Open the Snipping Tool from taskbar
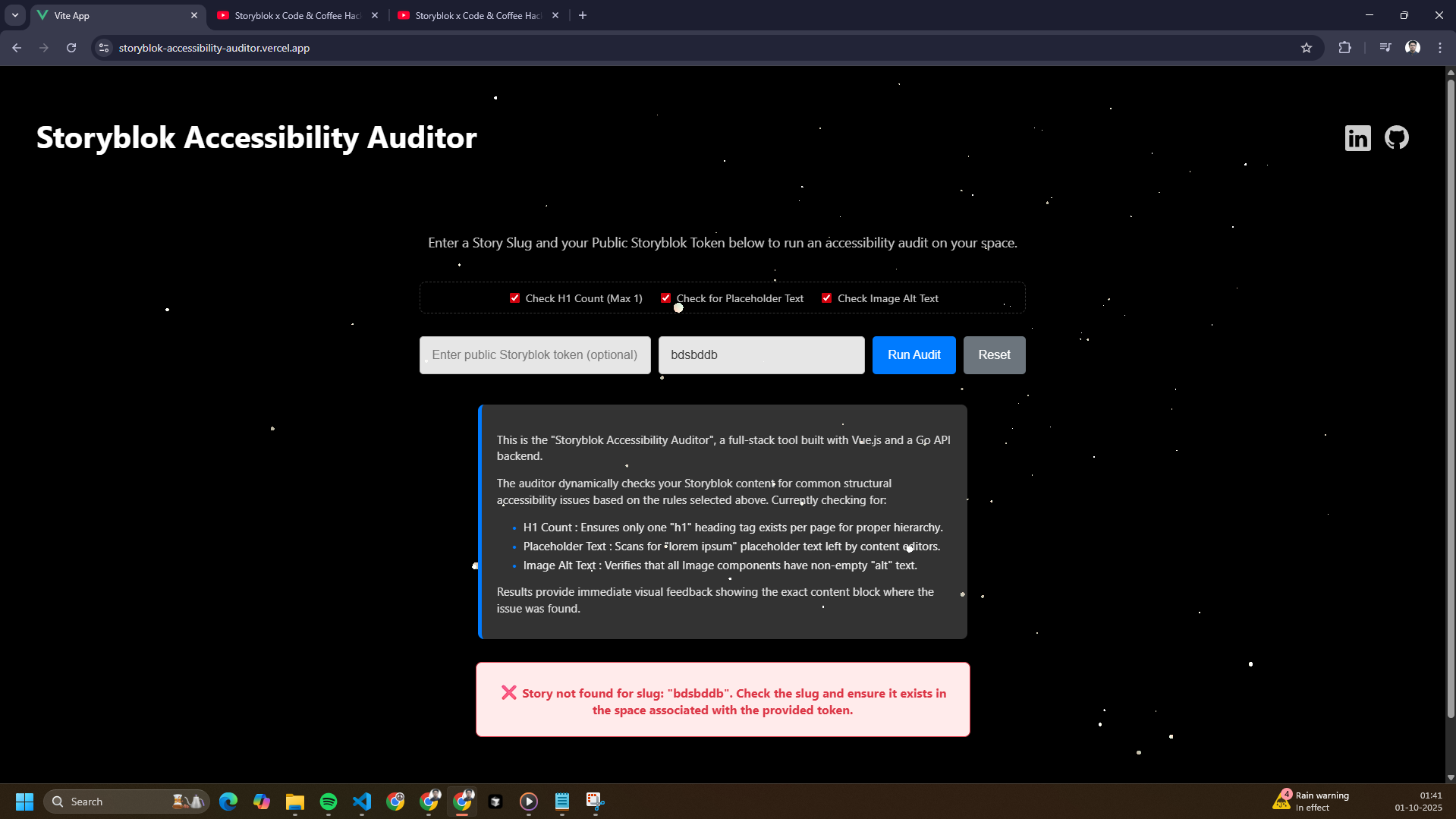Viewport: 1456px width, 819px height. click(x=596, y=802)
